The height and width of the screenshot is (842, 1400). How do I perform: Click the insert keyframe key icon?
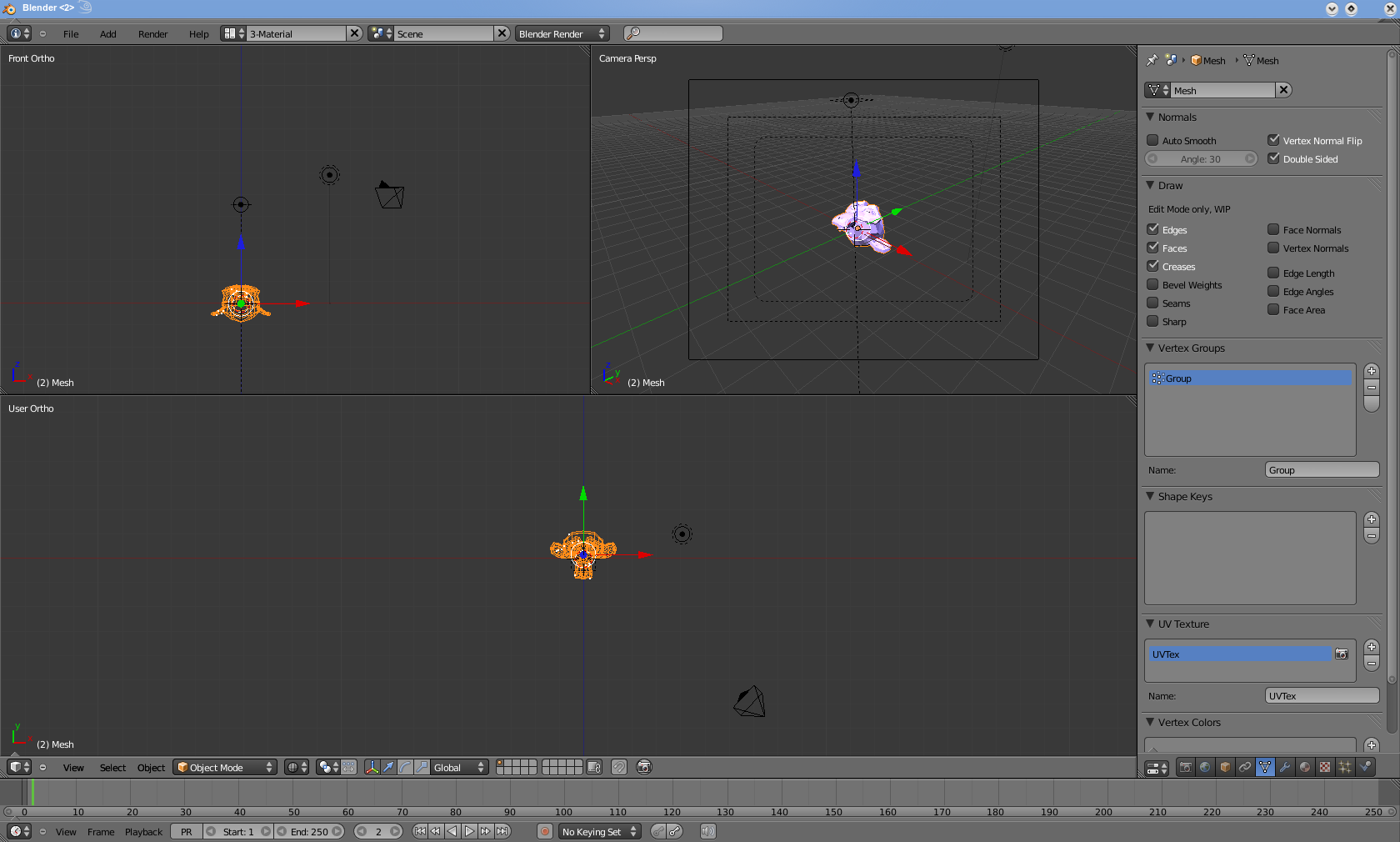(x=658, y=831)
